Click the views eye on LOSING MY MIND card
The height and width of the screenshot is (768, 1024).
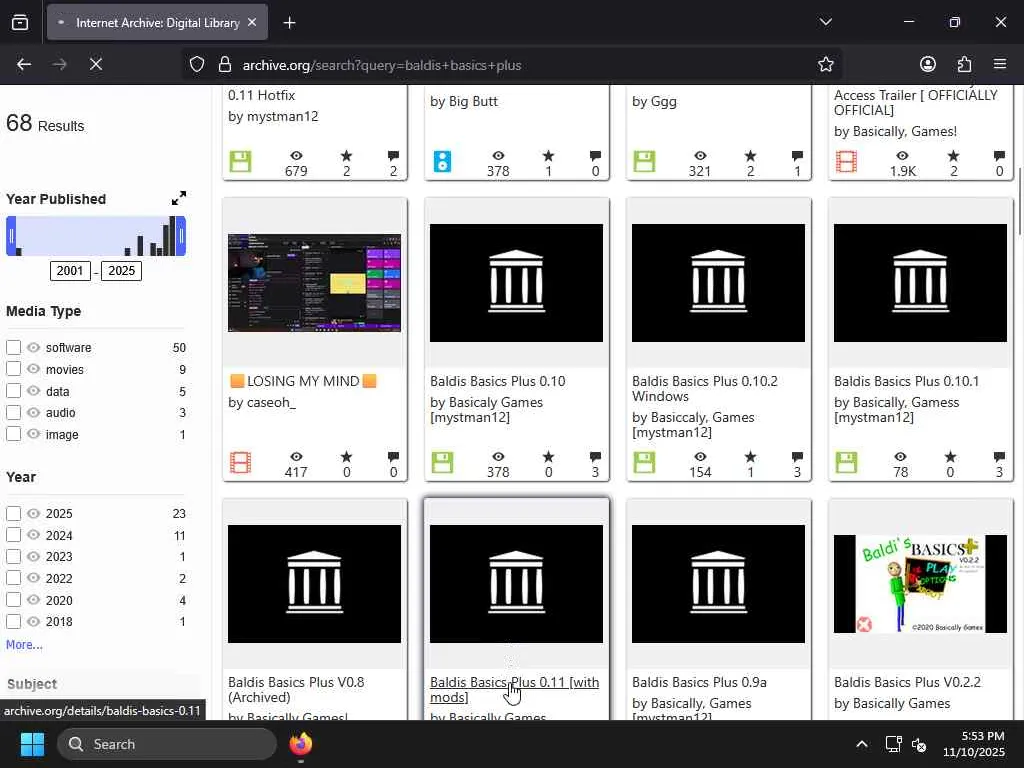coord(296,456)
